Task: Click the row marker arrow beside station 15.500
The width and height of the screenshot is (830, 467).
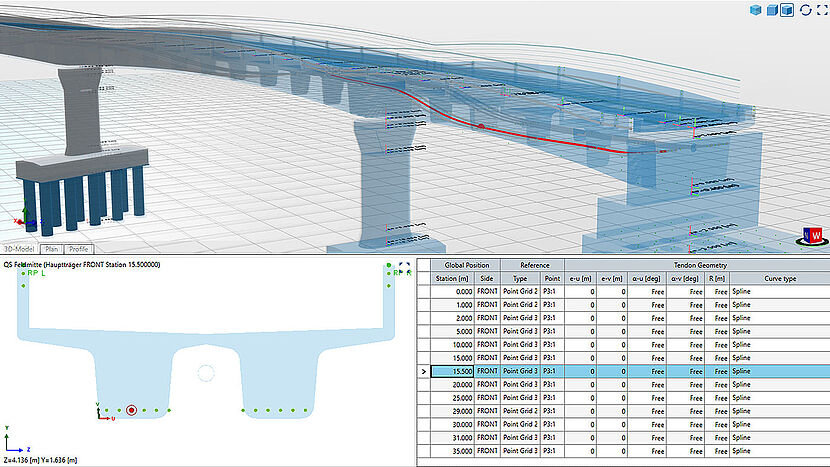Action: click(x=424, y=370)
